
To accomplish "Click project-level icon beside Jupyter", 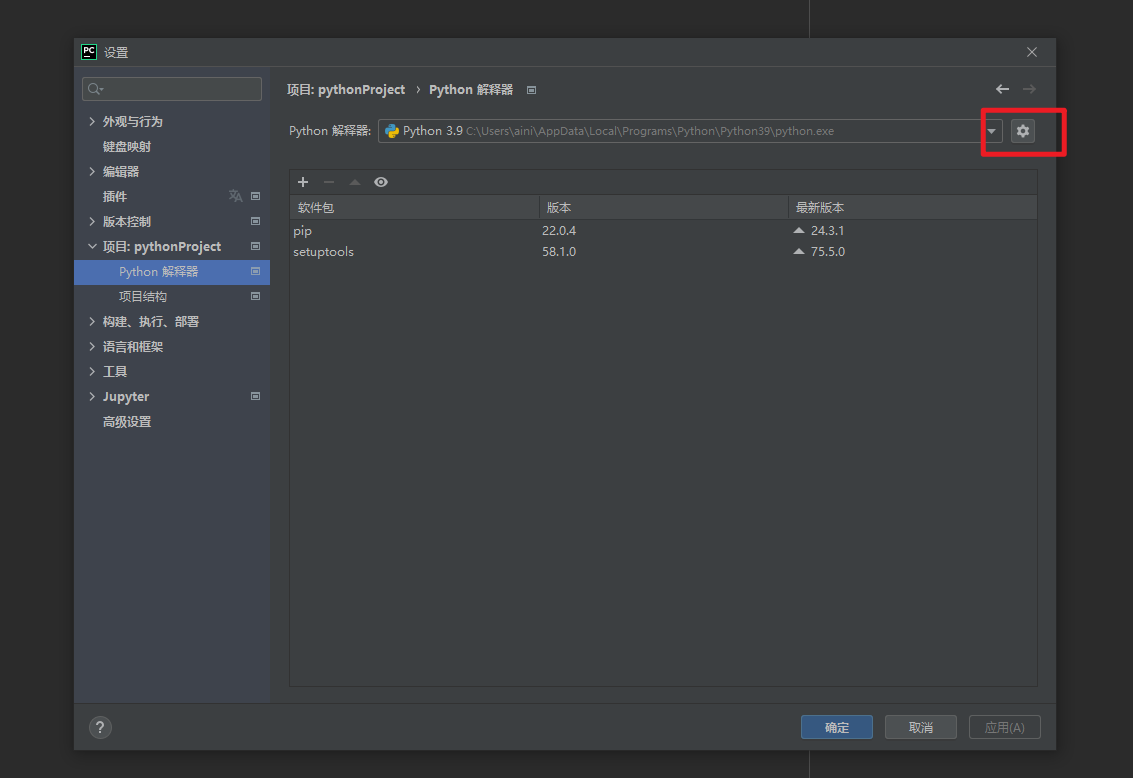I will pyautogui.click(x=255, y=397).
